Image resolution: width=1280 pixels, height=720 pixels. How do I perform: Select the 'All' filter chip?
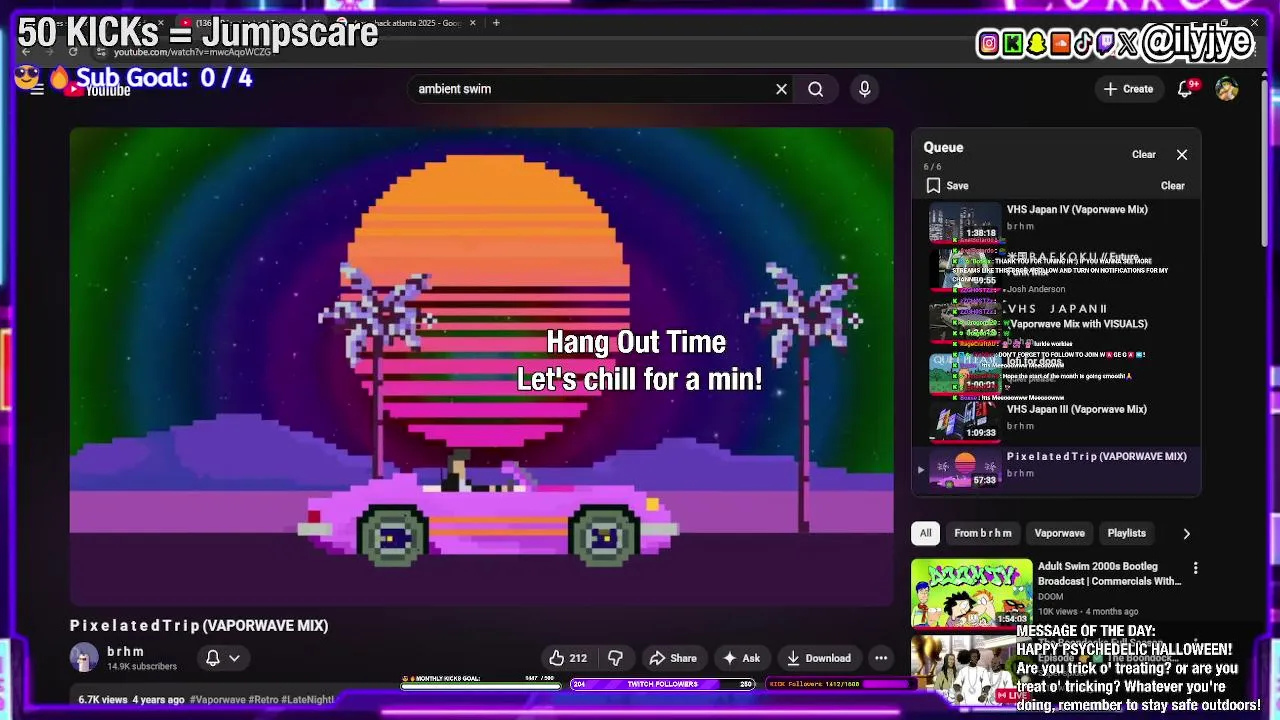point(926,533)
